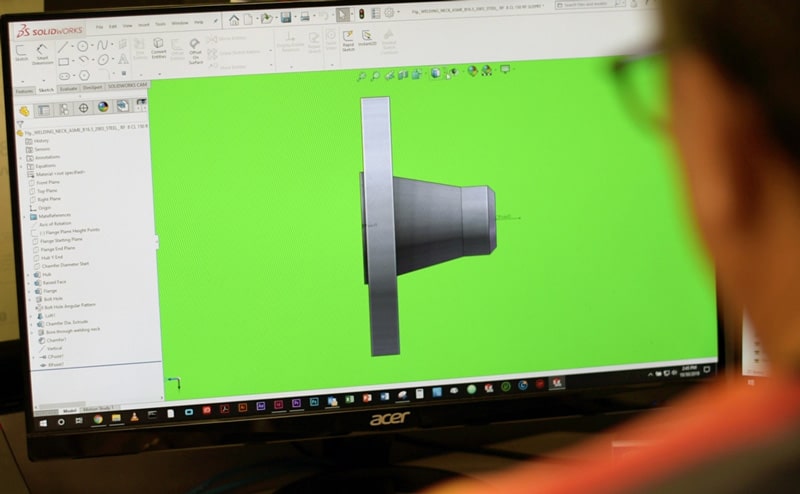Click Convert Entities tool
This screenshot has height=494, width=800.
tap(158, 47)
